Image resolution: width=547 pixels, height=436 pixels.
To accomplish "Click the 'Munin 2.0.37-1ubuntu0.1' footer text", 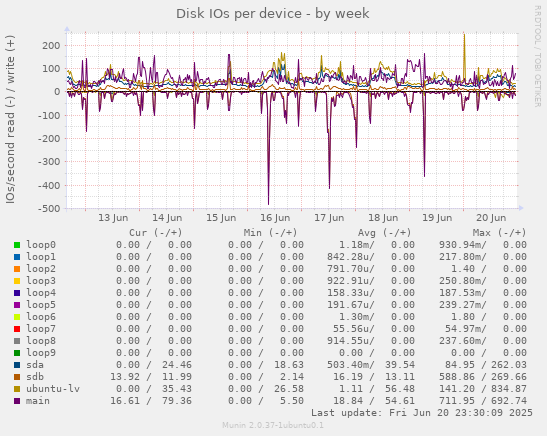I will (x=273, y=425).
